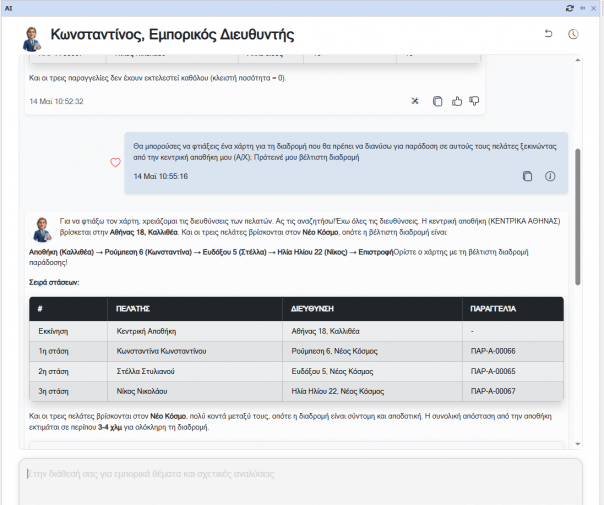Image resolution: width=604 pixels, height=505 pixels.
Task: Give thumbs up to 10:52:32 reply
Action: 456,101
